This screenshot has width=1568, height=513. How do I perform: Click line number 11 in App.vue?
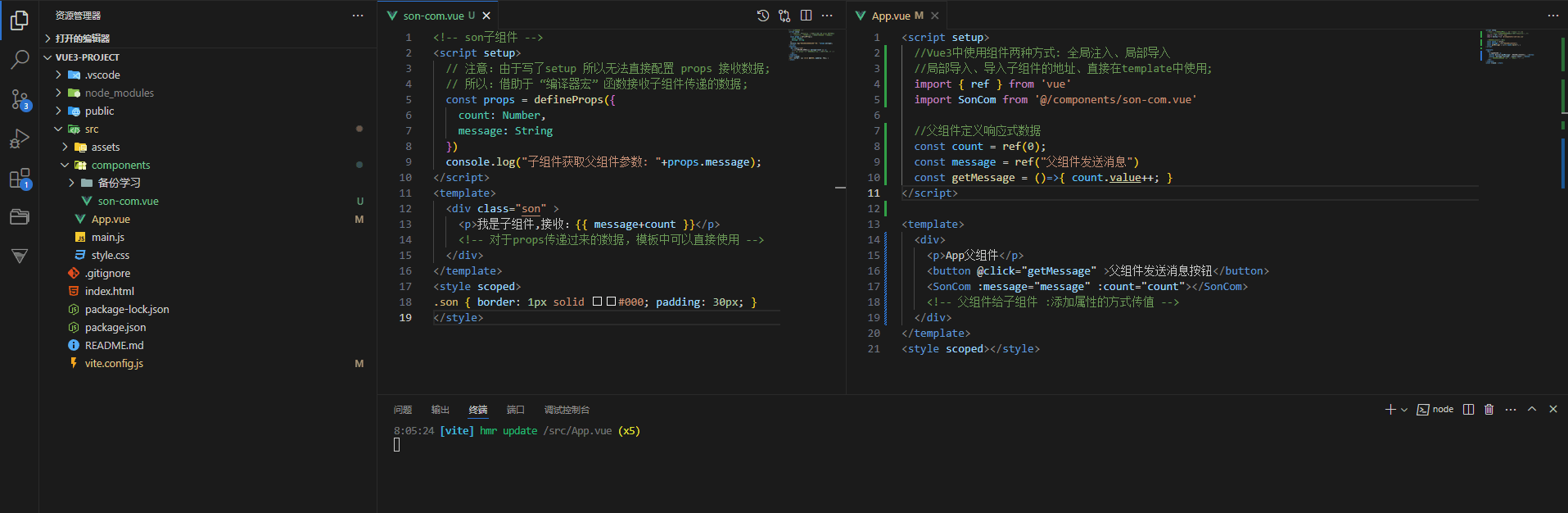[x=874, y=193]
